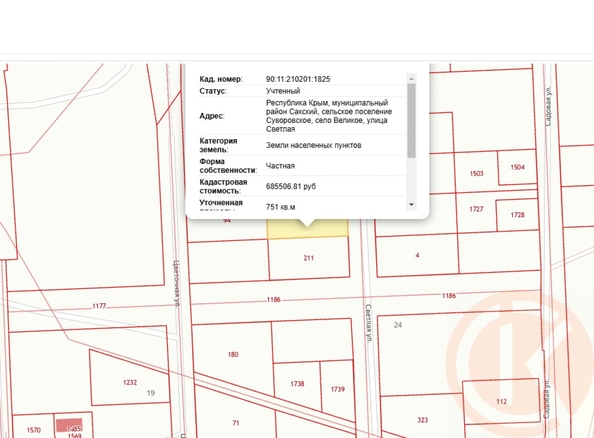
Task: Select parcel 1570 on the map
Action: (x=34, y=430)
